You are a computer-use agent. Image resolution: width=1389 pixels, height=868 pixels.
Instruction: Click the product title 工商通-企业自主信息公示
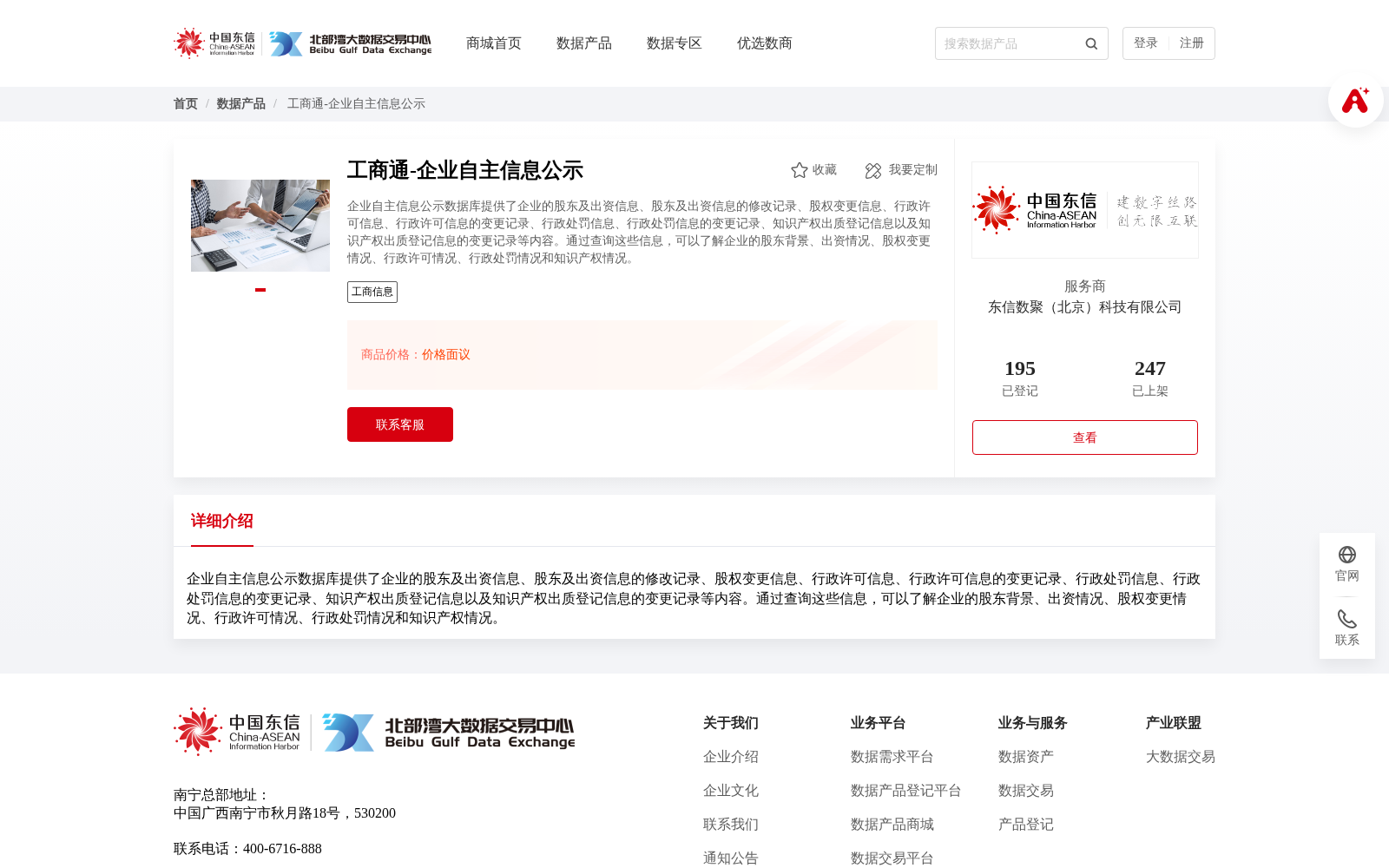tap(465, 170)
